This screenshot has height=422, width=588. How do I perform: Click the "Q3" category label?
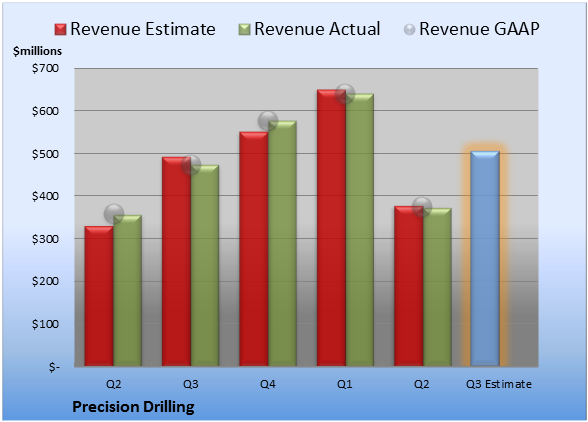pos(190,384)
